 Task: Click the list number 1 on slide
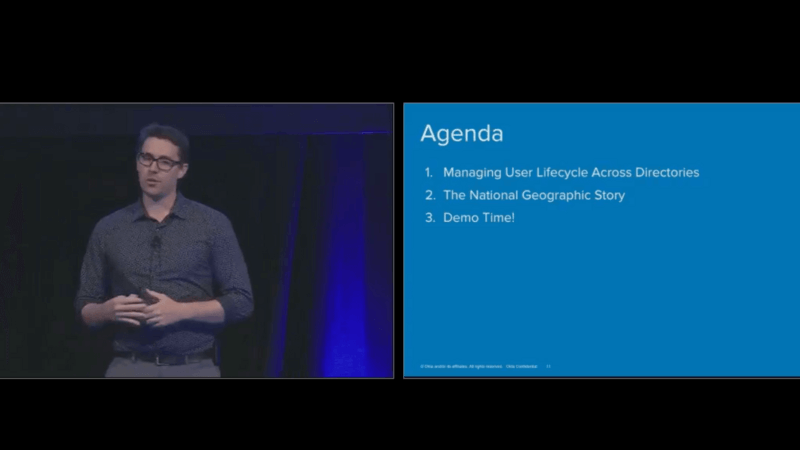pos(429,172)
